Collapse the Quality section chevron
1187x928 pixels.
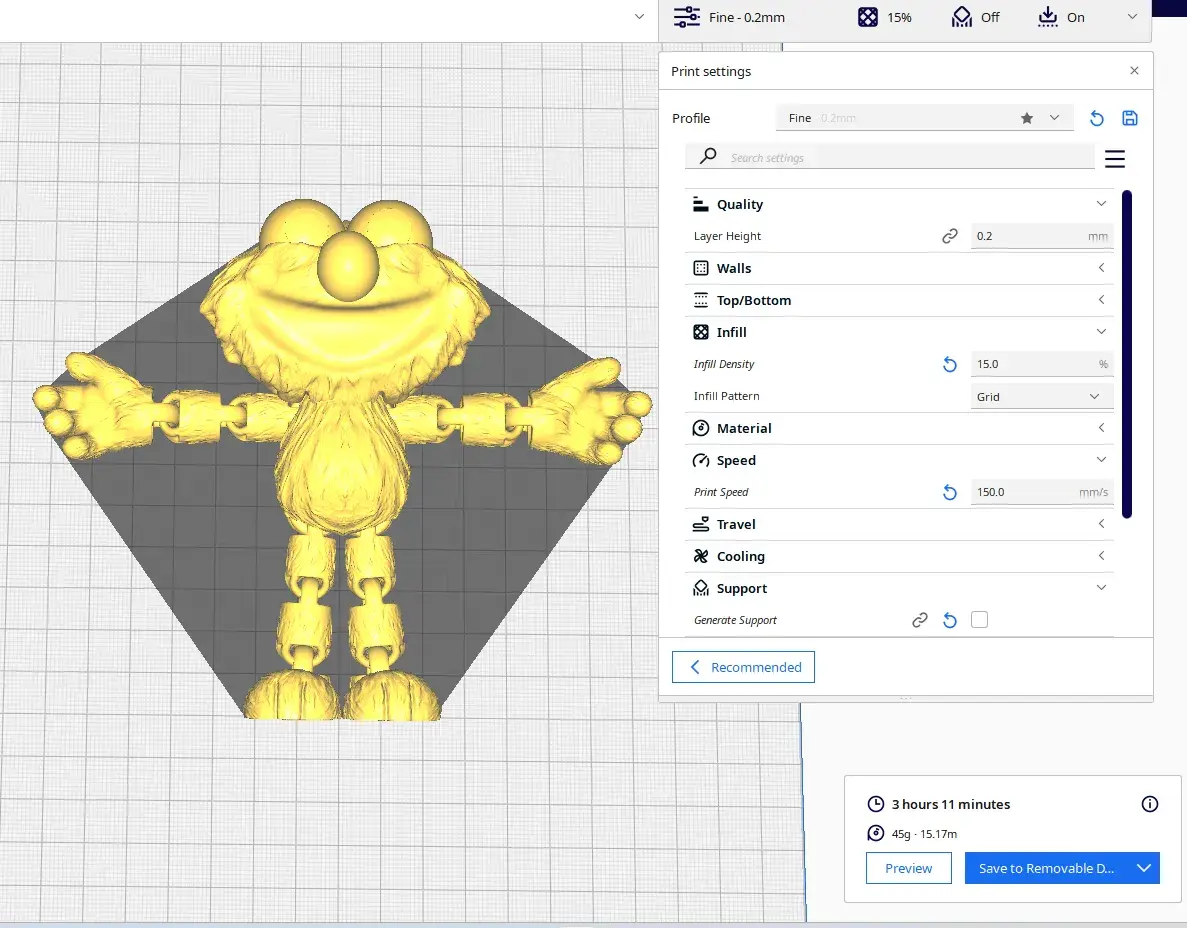pos(1101,204)
